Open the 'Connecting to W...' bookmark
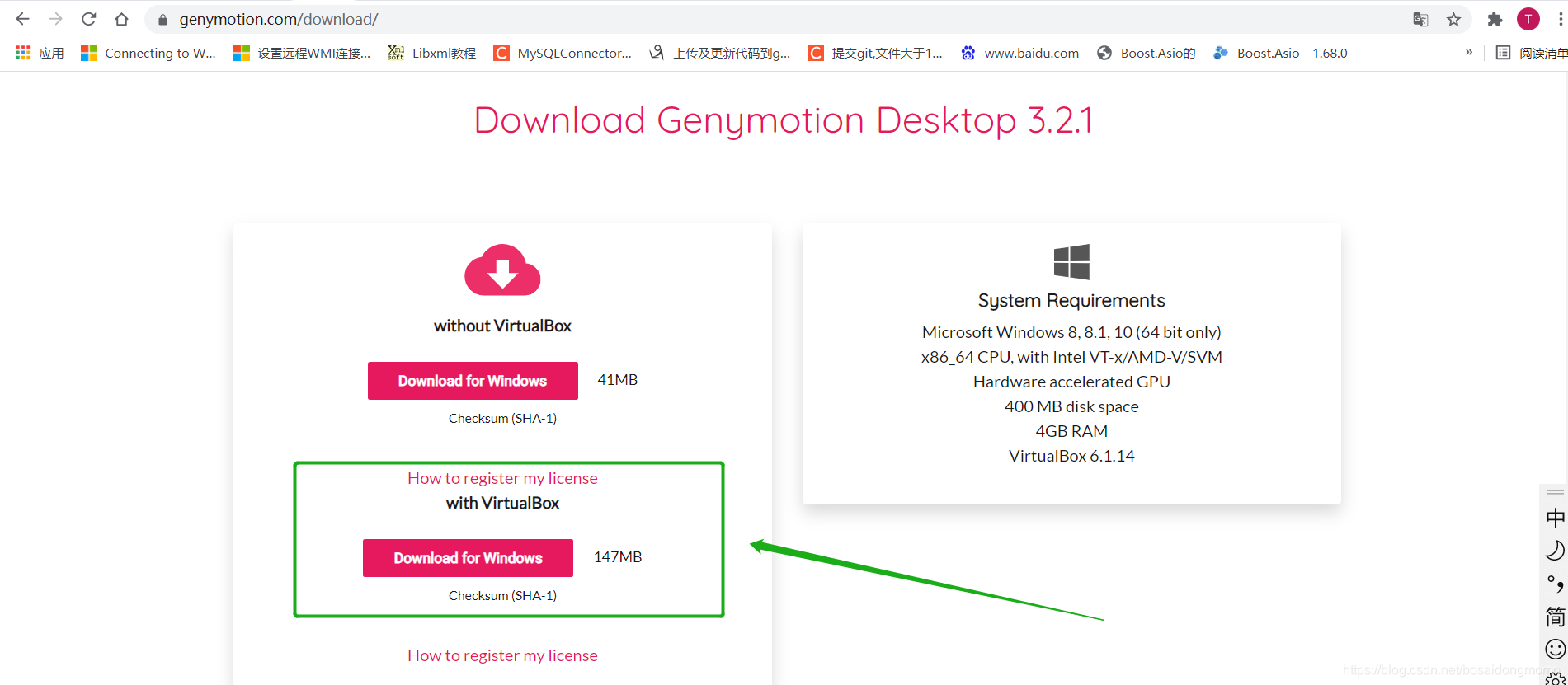Image resolution: width=1568 pixels, height=685 pixels. click(148, 53)
